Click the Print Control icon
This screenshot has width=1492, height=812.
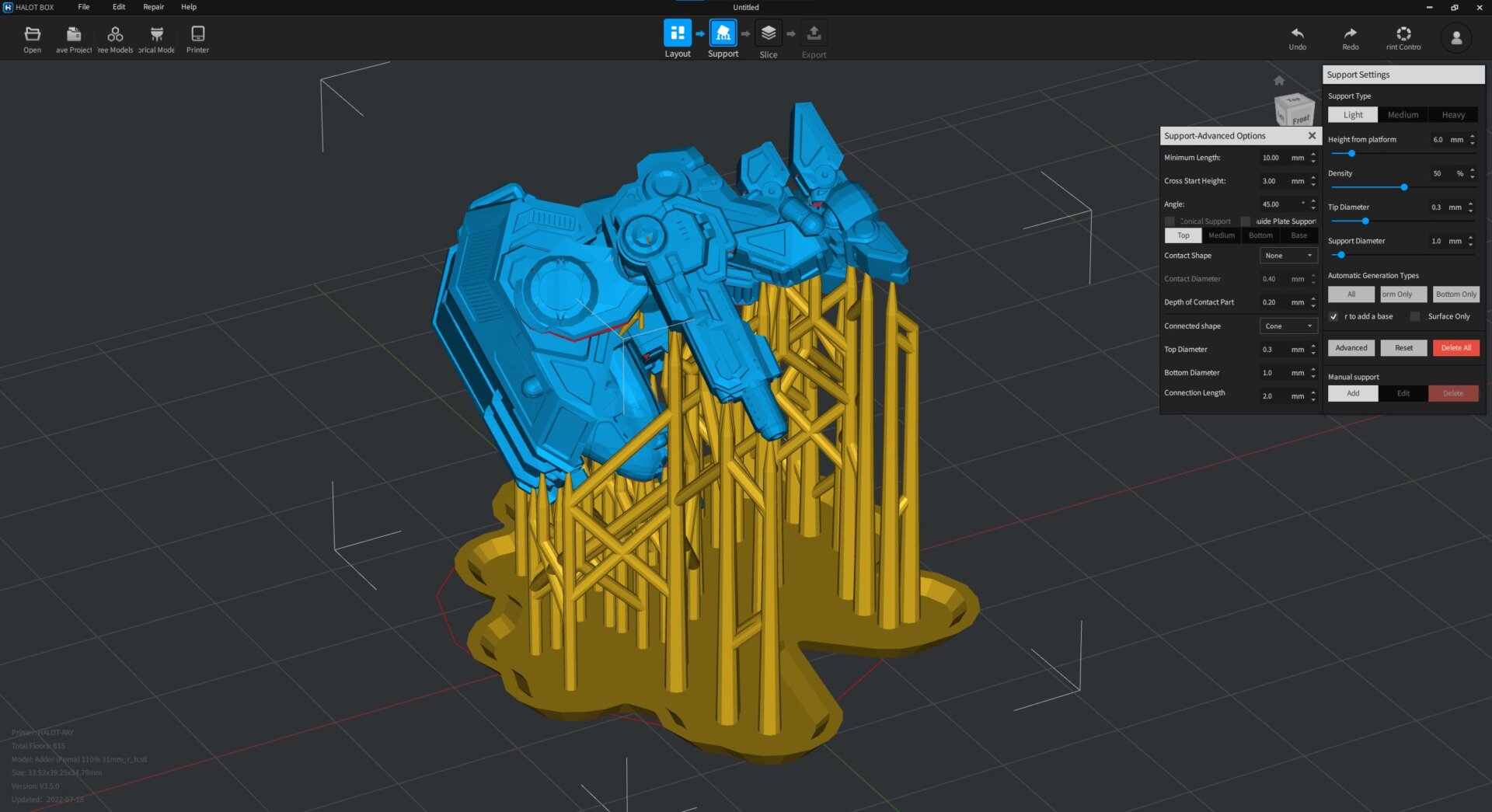click(1403, 33)
